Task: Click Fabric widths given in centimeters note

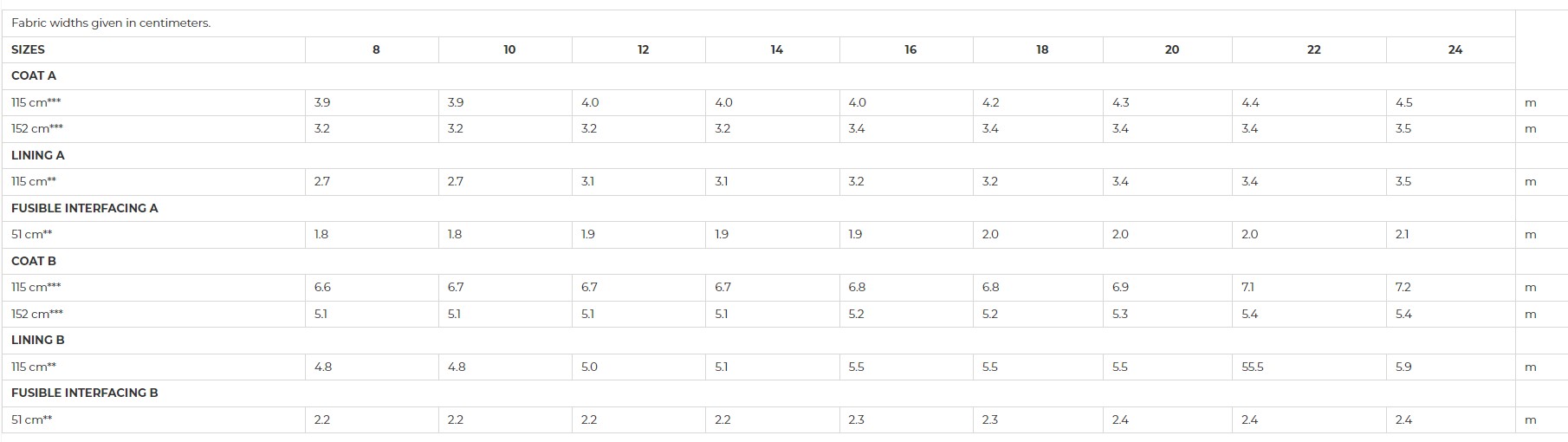Action: pos(111,23)
